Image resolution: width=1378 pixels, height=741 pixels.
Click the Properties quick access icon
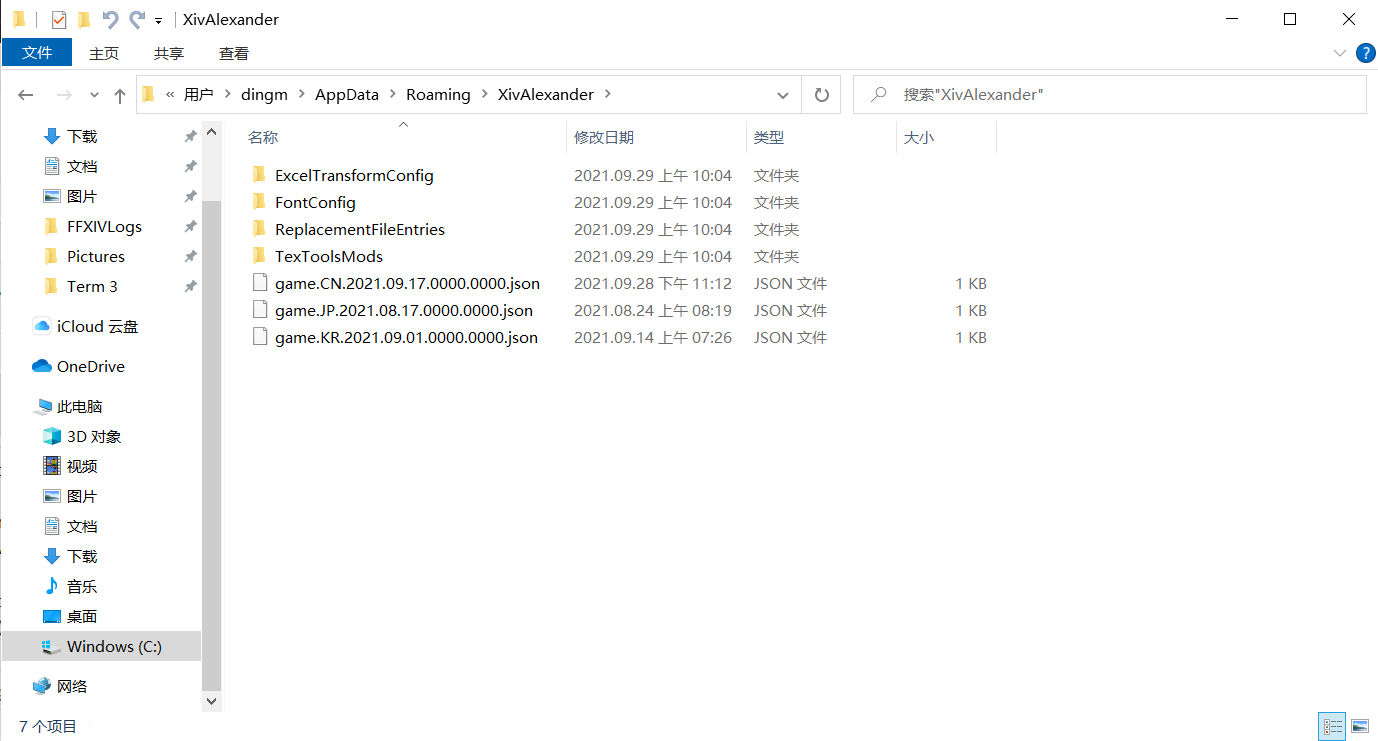pyautogui.click(x=59, y=19)
